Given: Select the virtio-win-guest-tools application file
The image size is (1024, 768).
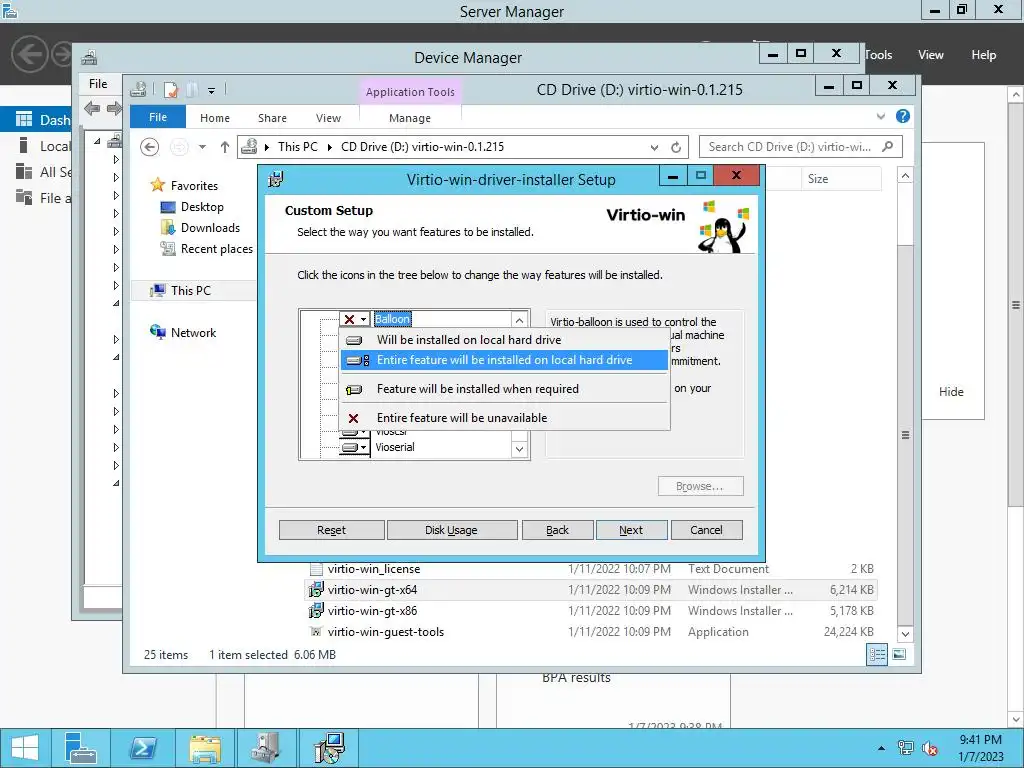Looking at the screenshot, I should pyautogui.click(x=591, y=632).
